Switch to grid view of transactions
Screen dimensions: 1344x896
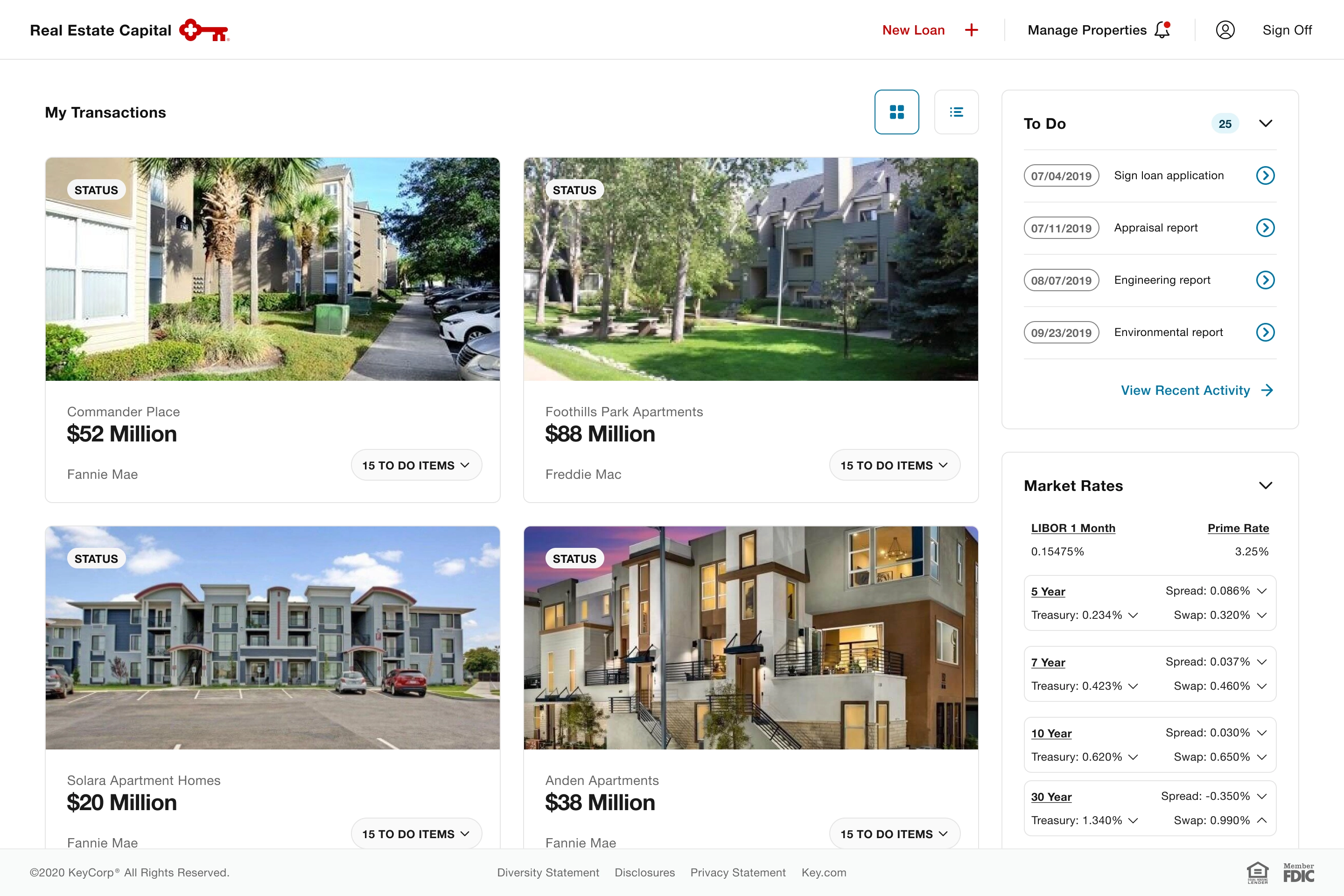coord(896,112)
